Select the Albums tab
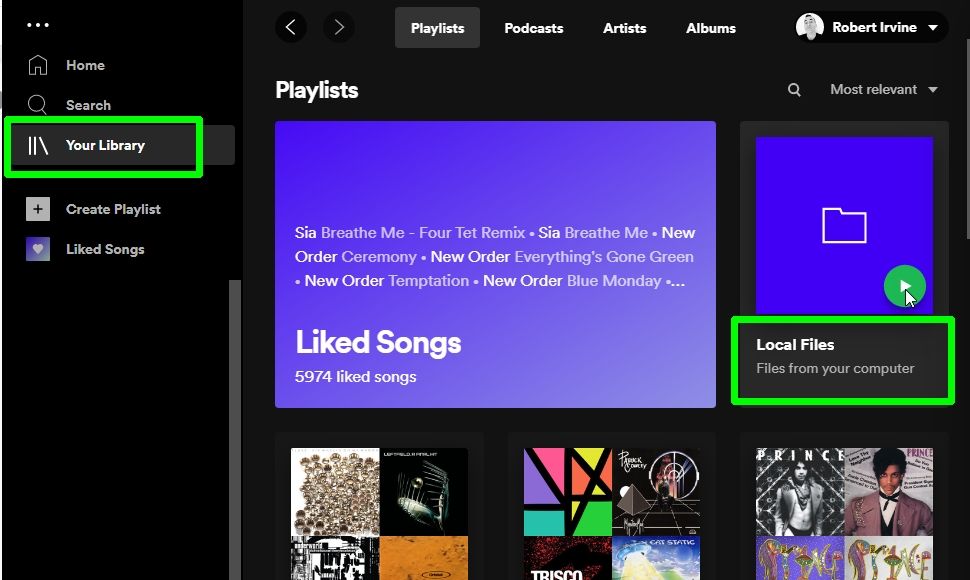Screen dimensions: 970x580 tap(710, 28)
